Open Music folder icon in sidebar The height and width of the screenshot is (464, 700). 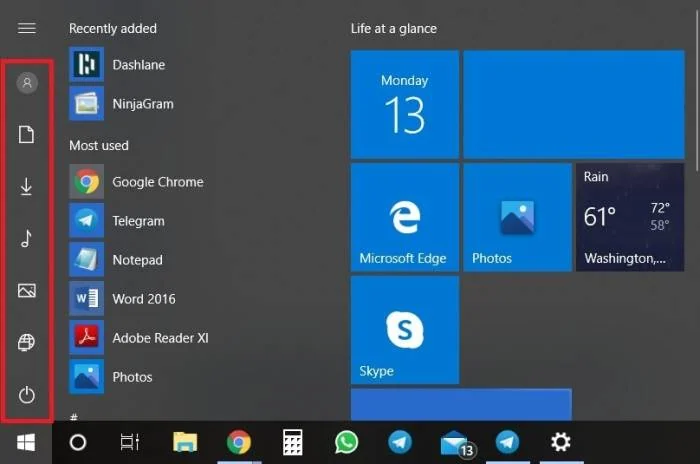pyautogui.click(x=26, y=238)
